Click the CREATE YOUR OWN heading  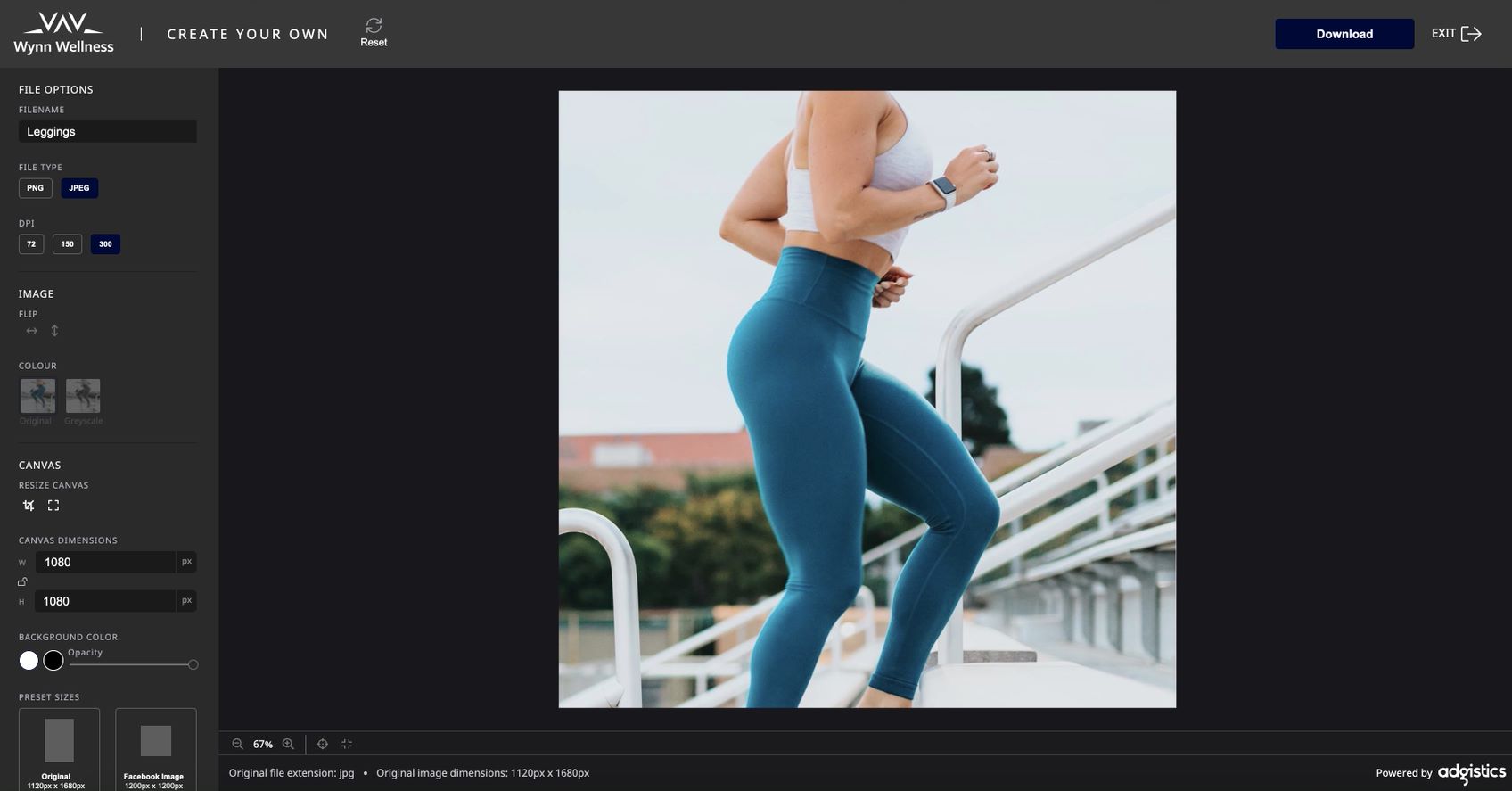(x=248, y=34)
